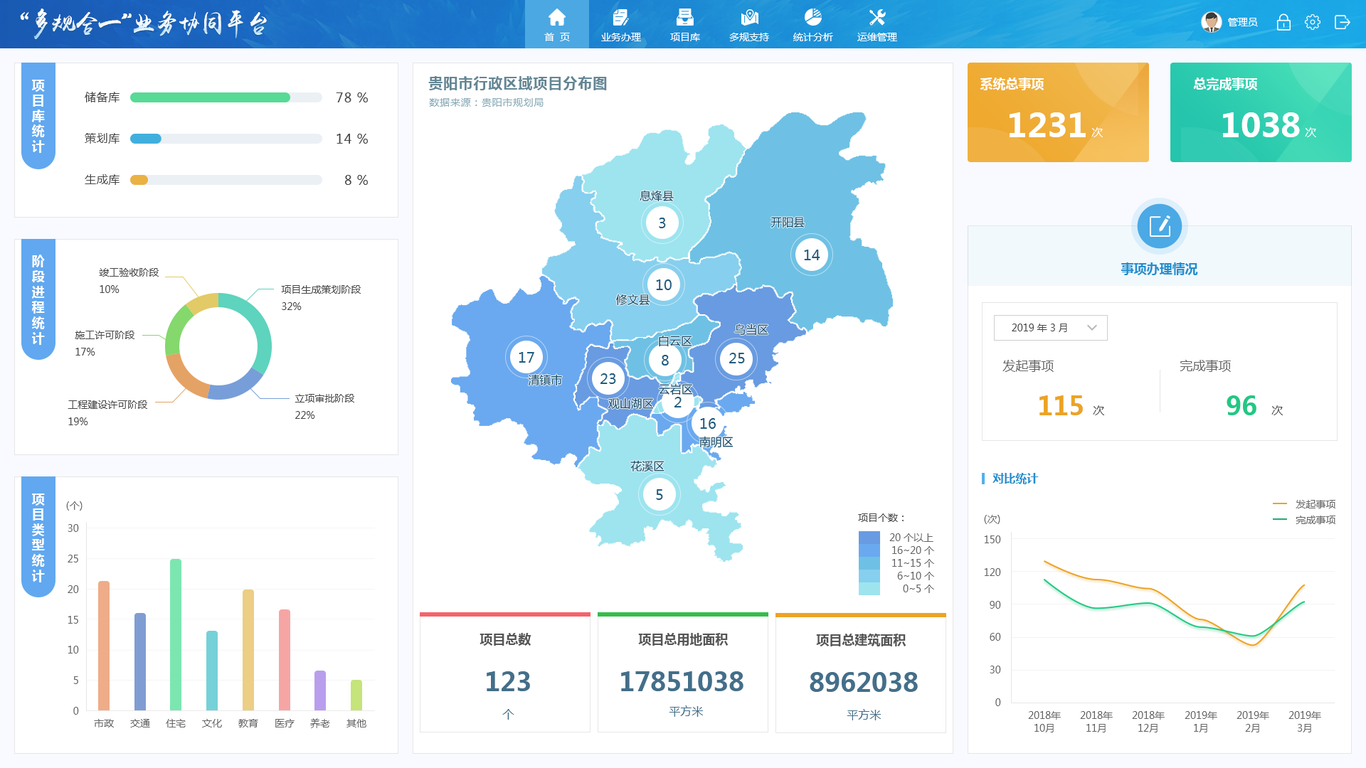1366x768 pixels.
Task: Click the 策划库 progress bar
Action: tap(226, 139)
